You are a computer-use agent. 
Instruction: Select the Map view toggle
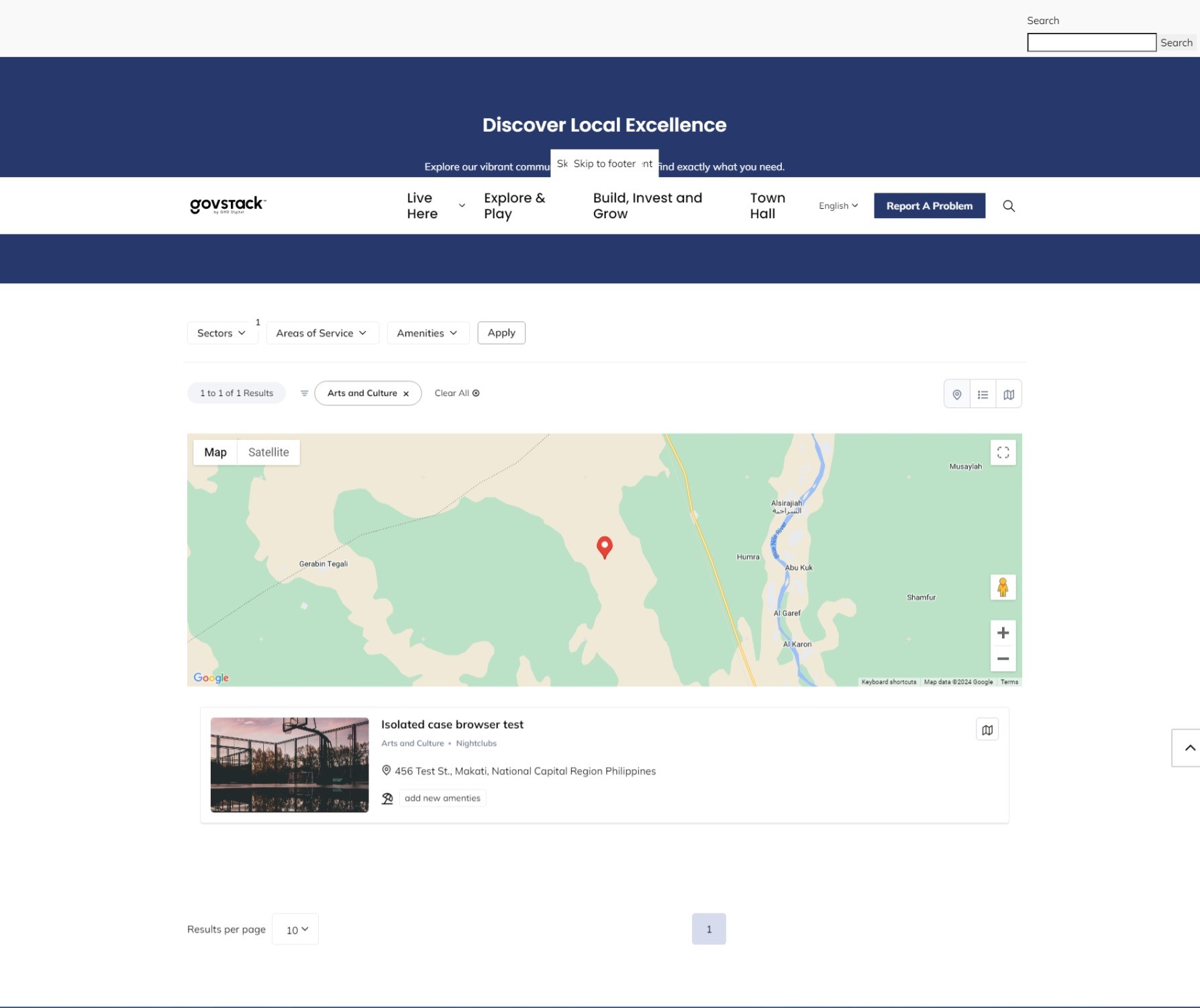[215, 452]
